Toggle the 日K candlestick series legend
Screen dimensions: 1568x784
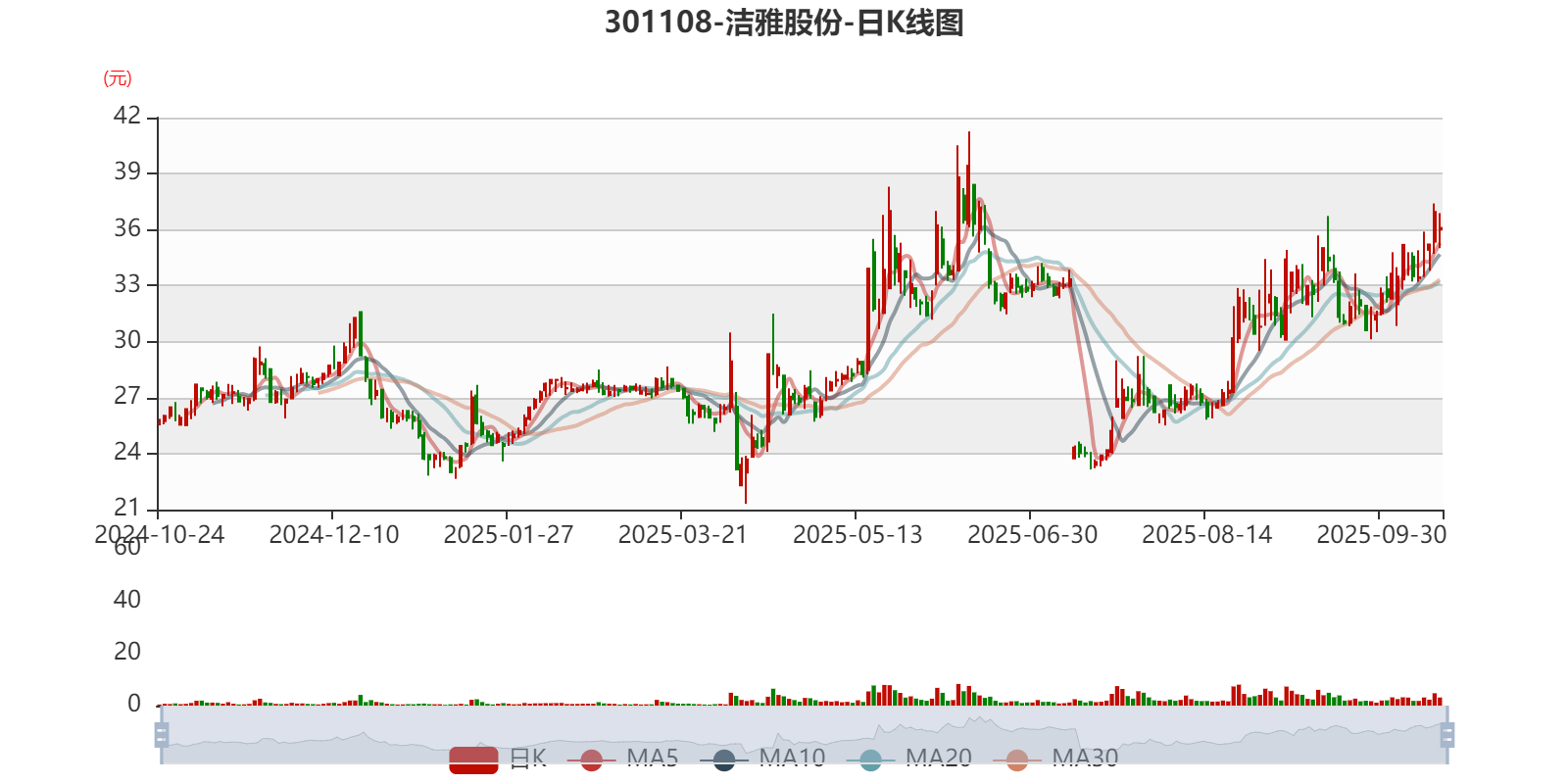click(x=498, y=759)
